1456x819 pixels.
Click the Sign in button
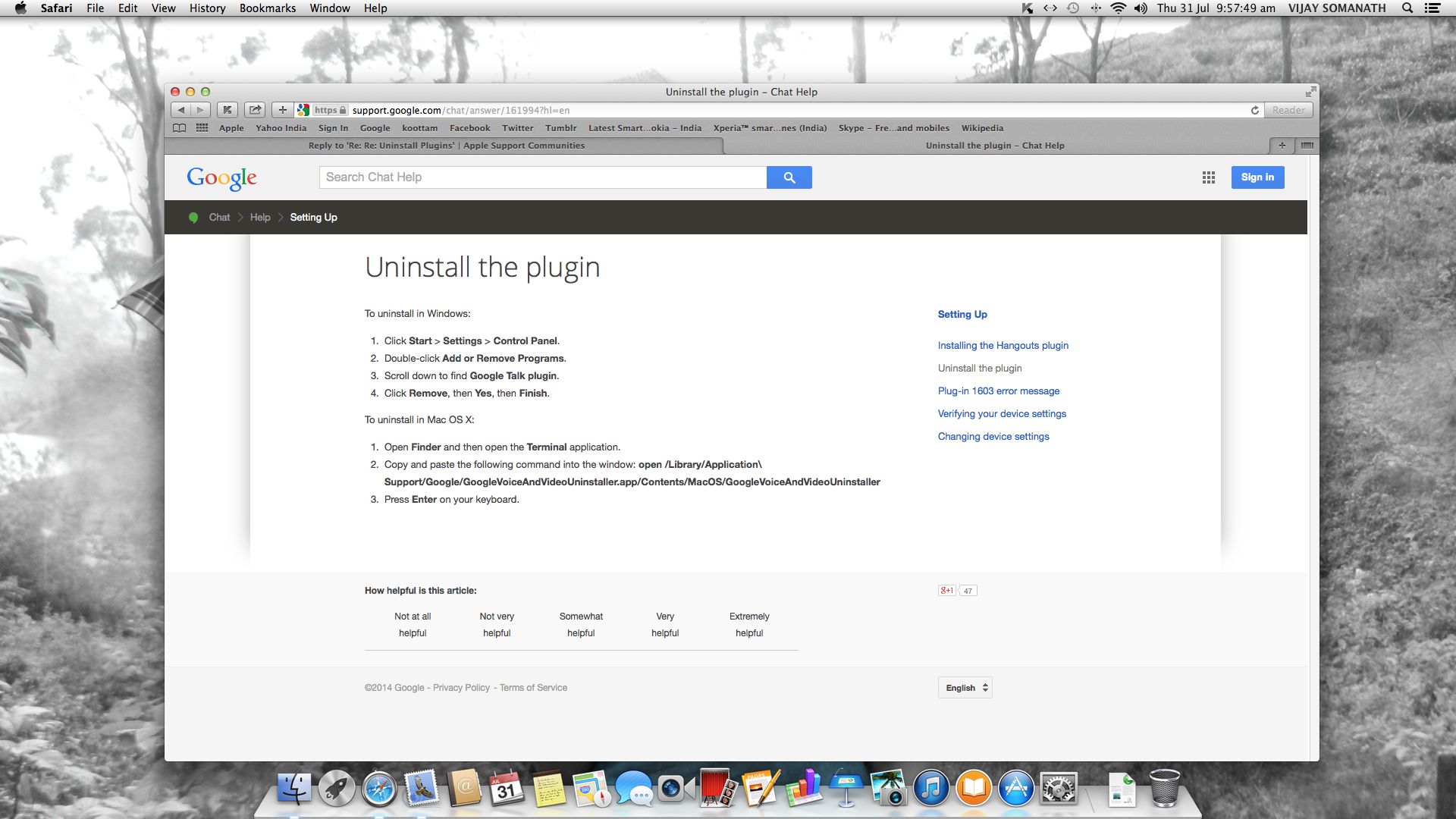(x=1257, y=177)
